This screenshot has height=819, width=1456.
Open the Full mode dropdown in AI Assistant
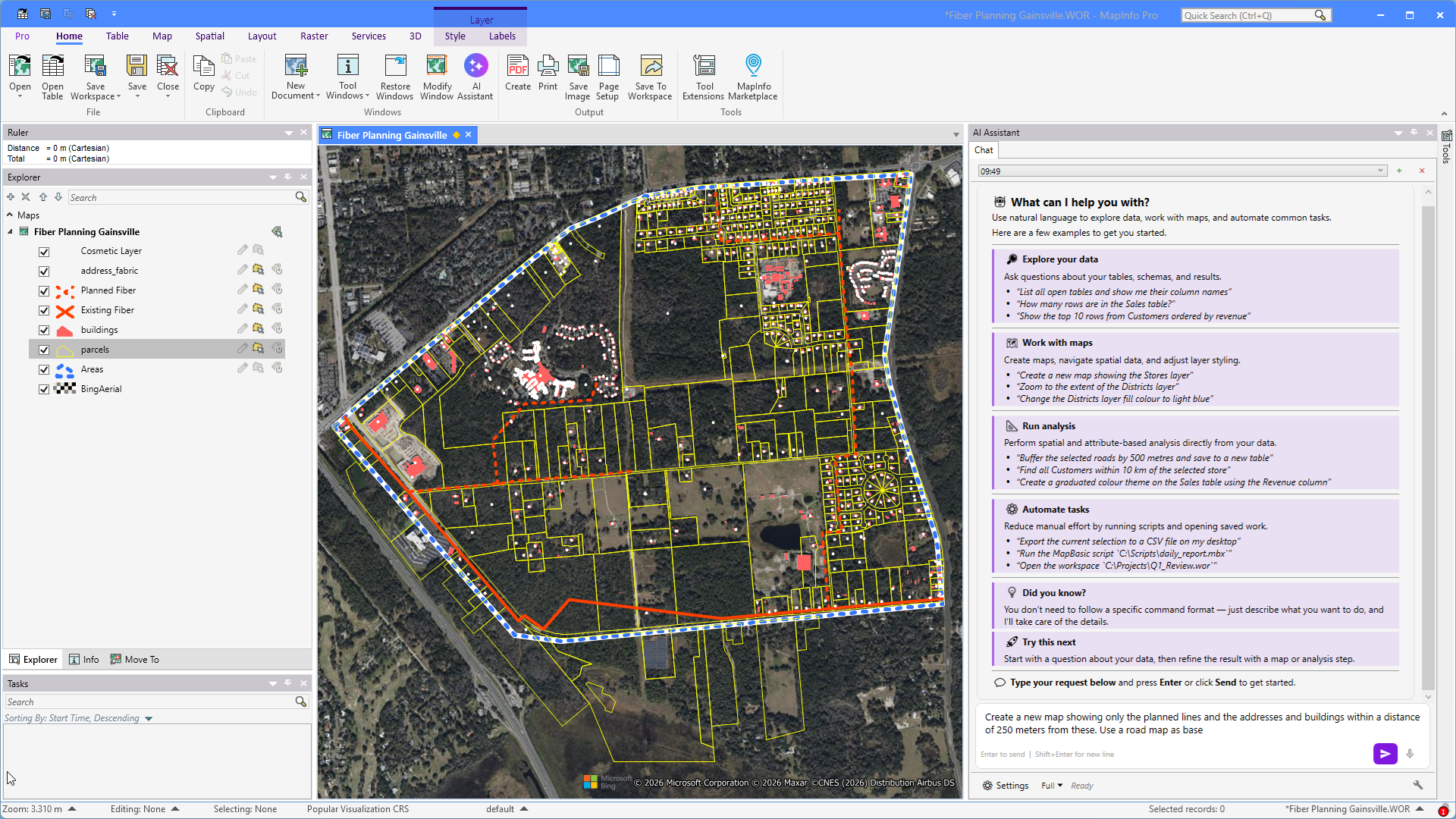tap(1052, 786)
